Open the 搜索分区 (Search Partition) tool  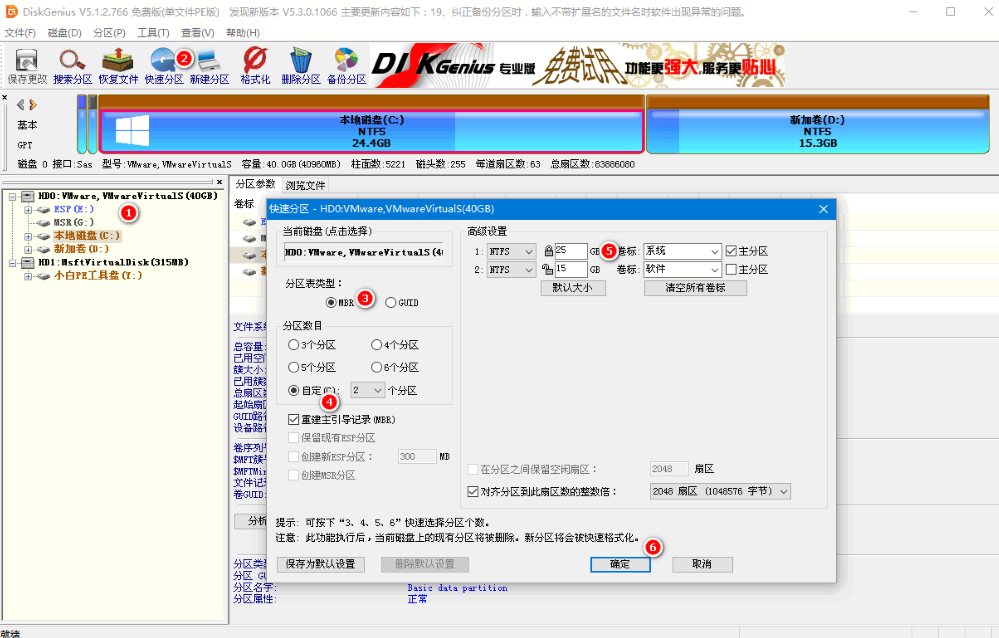71,64
